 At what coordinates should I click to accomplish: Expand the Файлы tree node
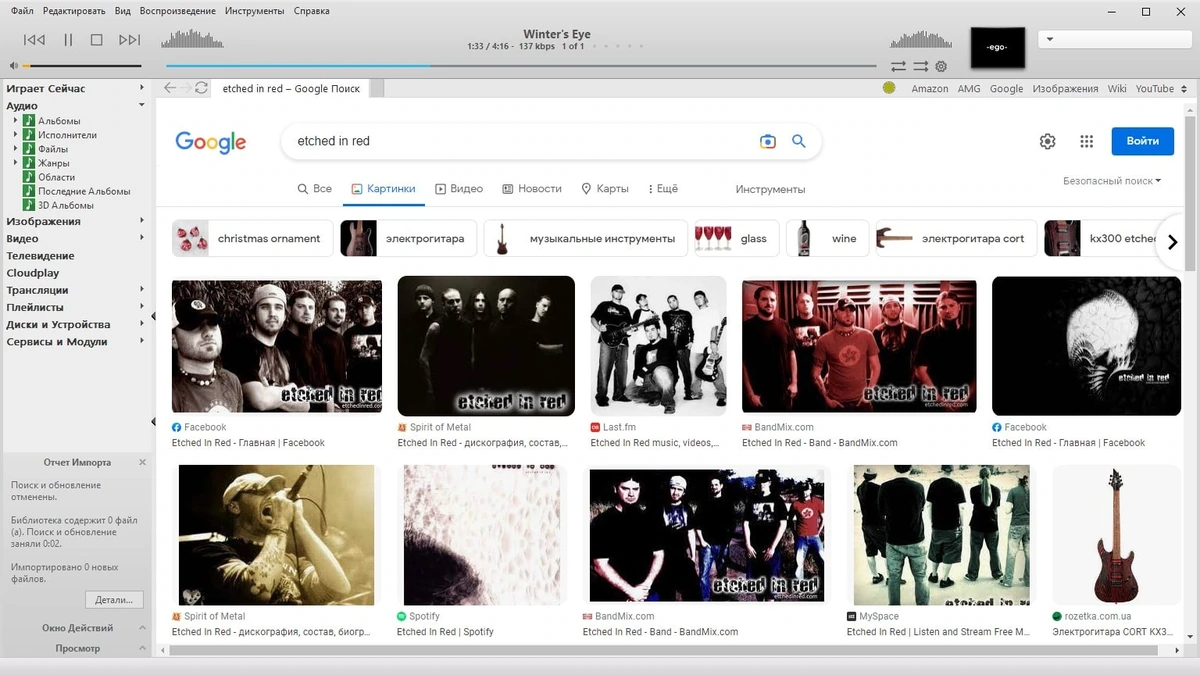click(16, 149)
